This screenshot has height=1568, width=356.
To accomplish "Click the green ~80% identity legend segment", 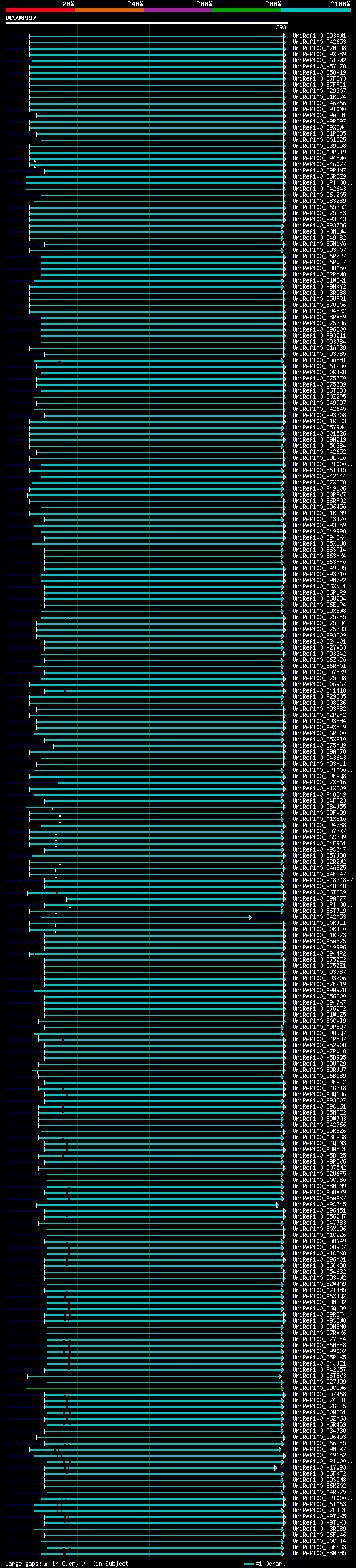I will click(x=246, y=10).
